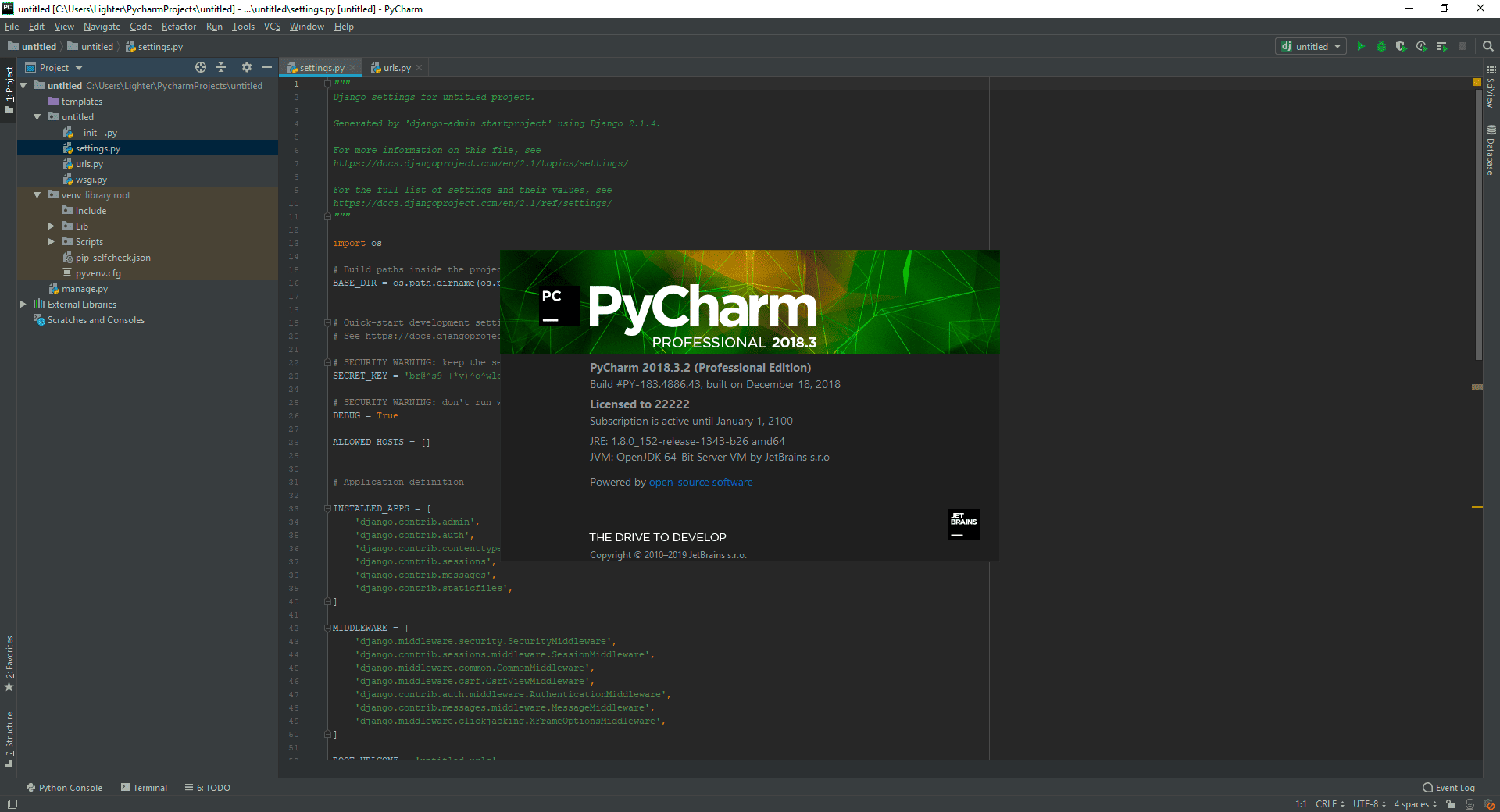1500x812 pixels.
Task: Open the SciView side panel
Action: [1491, 87]
